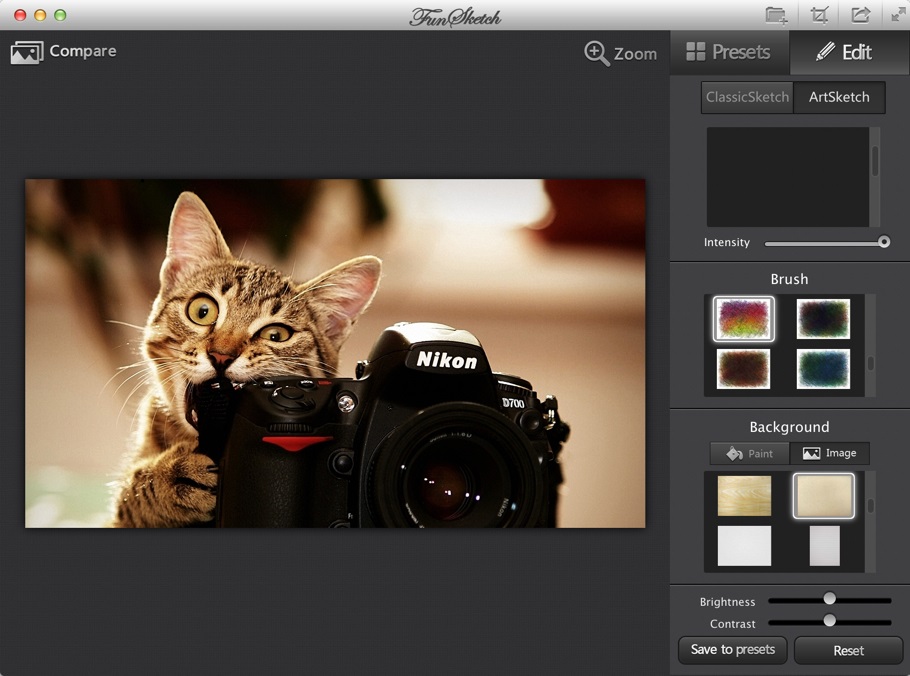Screen dimensions: 910x676
Task: Choose the rainbow multicolor brush
Action: (743, 319)
